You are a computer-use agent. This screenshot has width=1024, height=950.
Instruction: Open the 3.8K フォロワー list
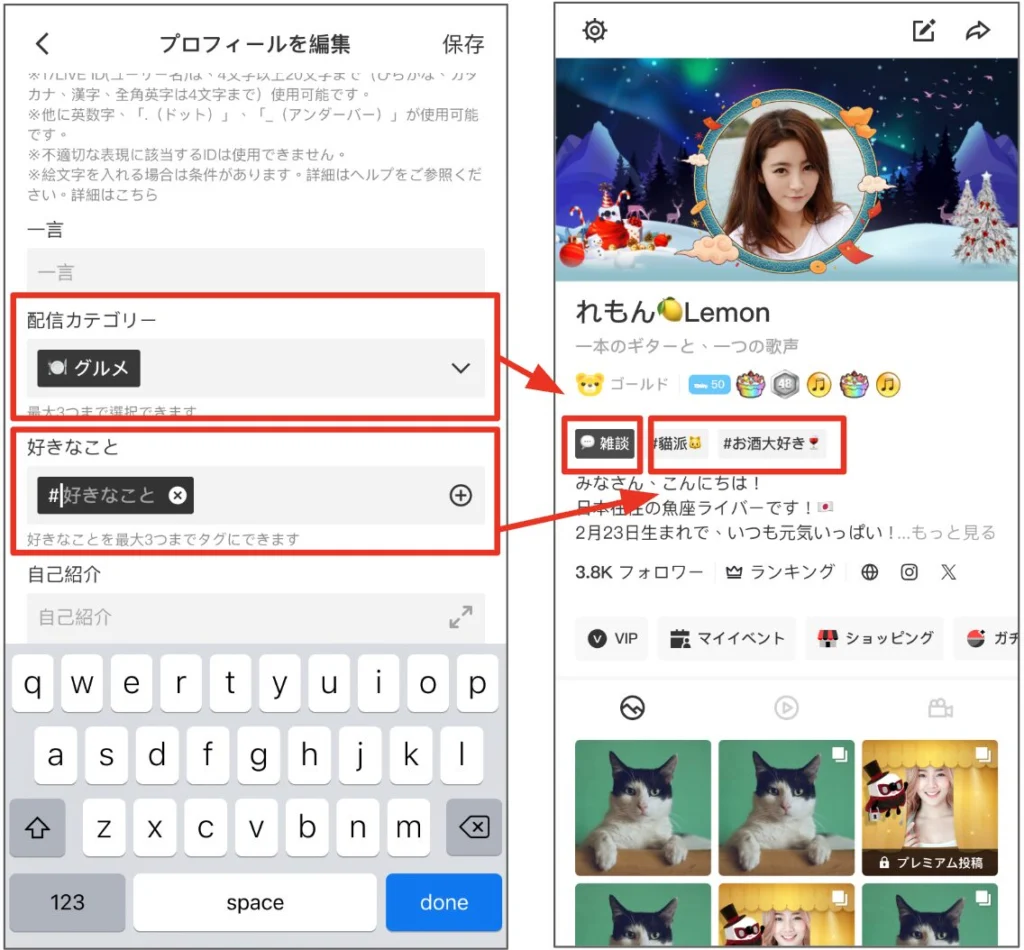(x=639, y=573)
